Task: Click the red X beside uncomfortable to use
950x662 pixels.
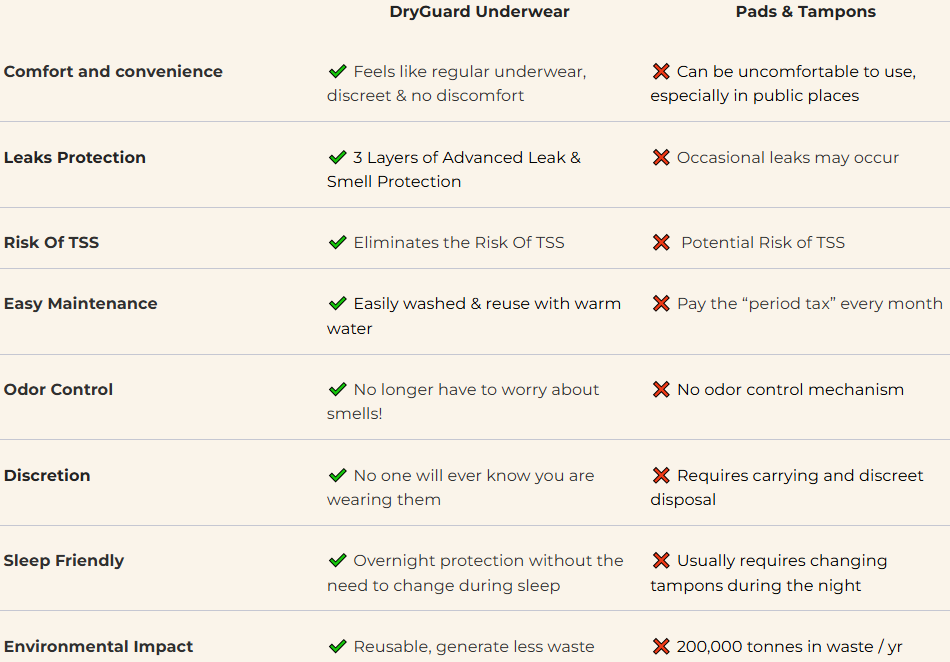Action: [x=661, y=71]
